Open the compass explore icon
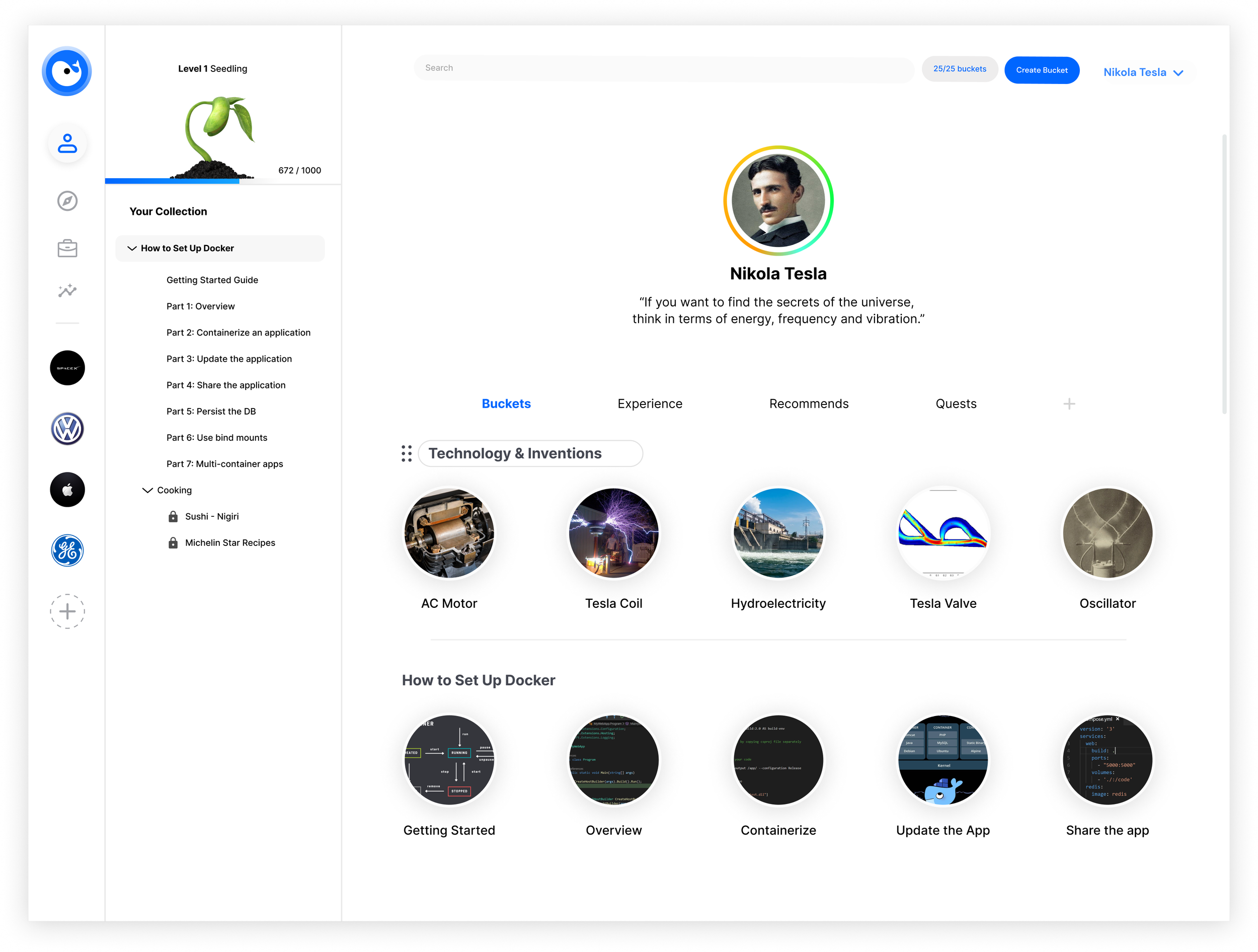Image resolution: width=1258 pixels, height=952 pixels. click(67, 201)
